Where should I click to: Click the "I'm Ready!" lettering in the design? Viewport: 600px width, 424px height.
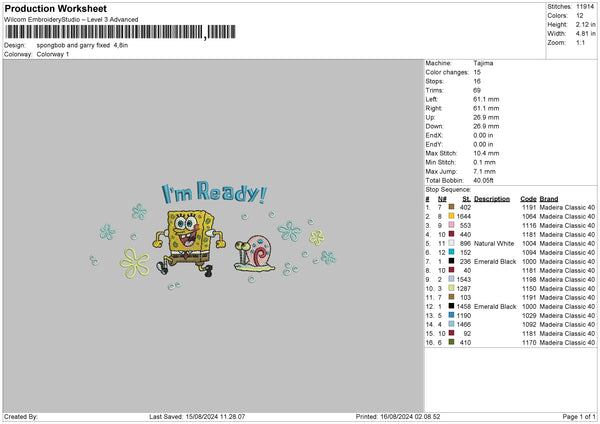tap(214, 191)
